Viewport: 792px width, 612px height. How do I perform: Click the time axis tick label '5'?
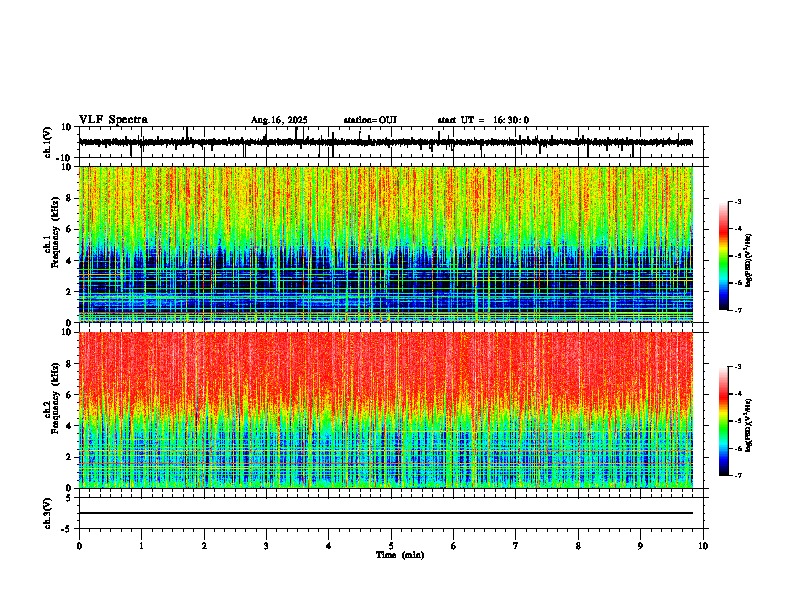(x=391, y=546)
